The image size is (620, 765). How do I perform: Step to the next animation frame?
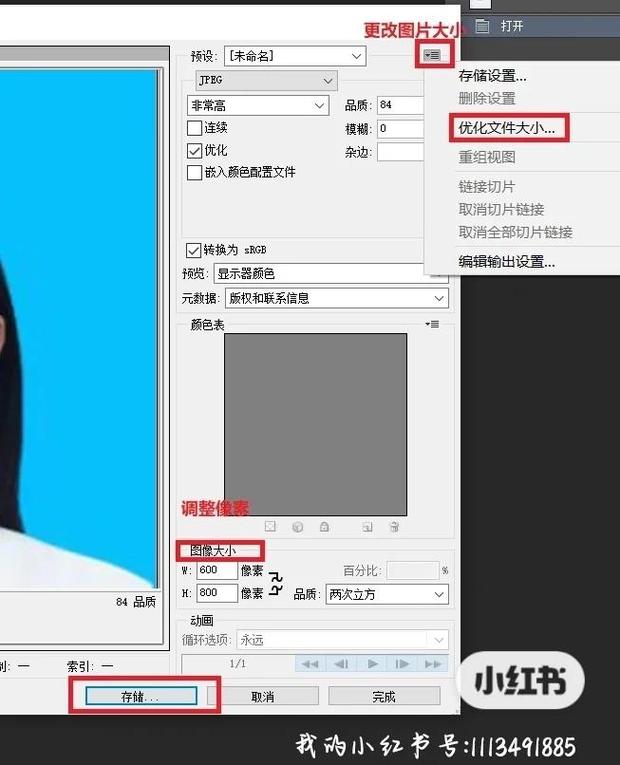402,664
